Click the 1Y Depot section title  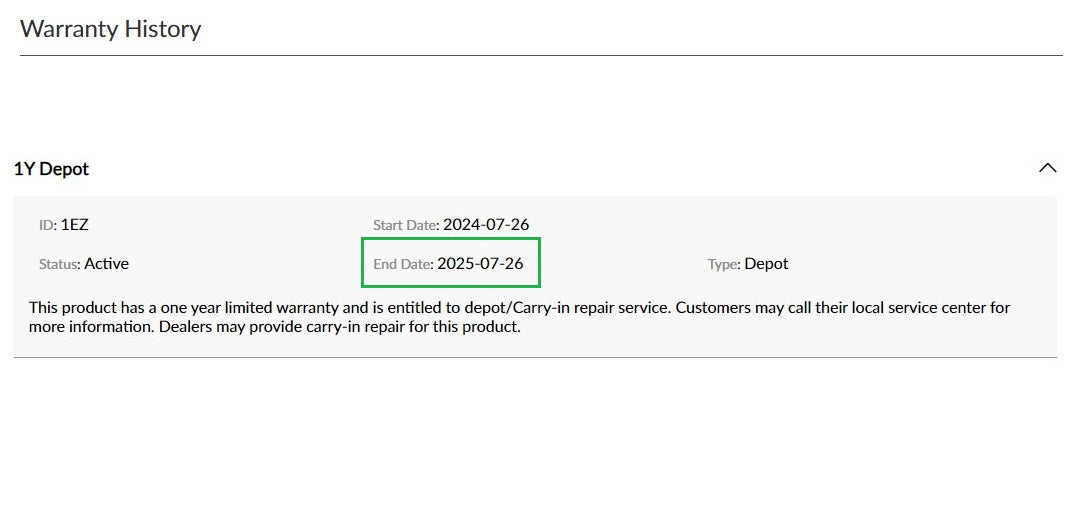pos(51,169)
